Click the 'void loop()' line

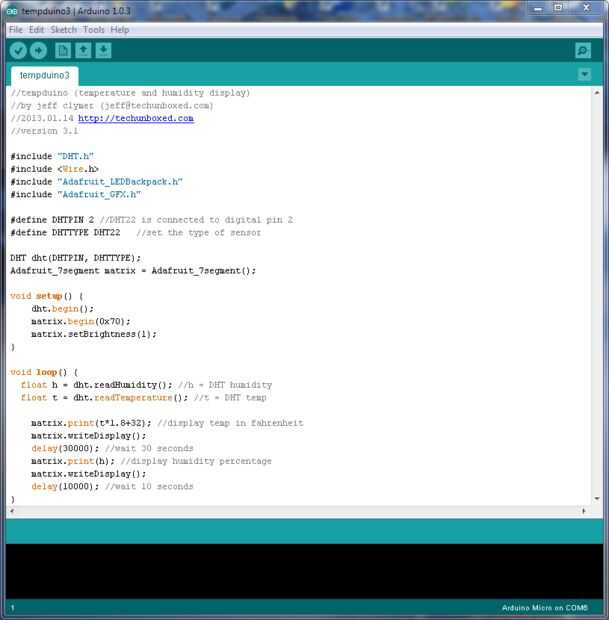point(44,372)
